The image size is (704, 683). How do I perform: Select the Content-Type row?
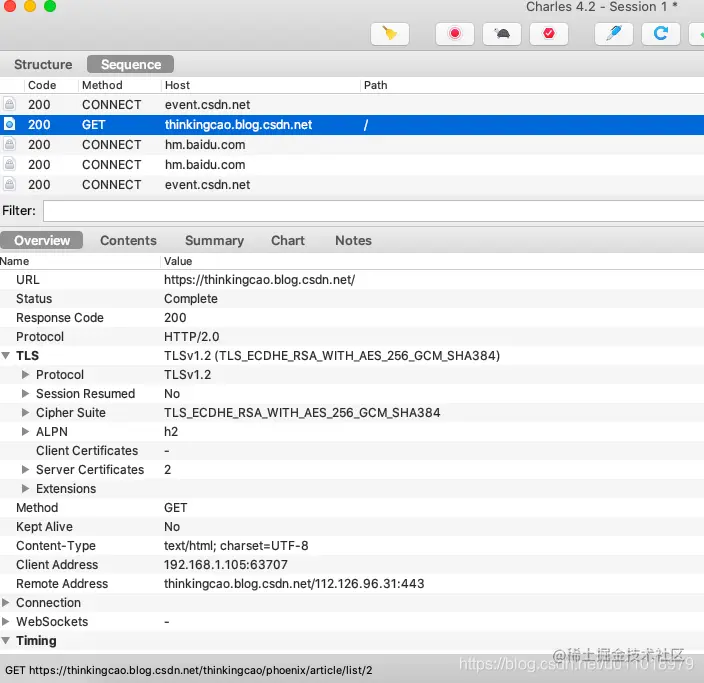click(352, 546)
